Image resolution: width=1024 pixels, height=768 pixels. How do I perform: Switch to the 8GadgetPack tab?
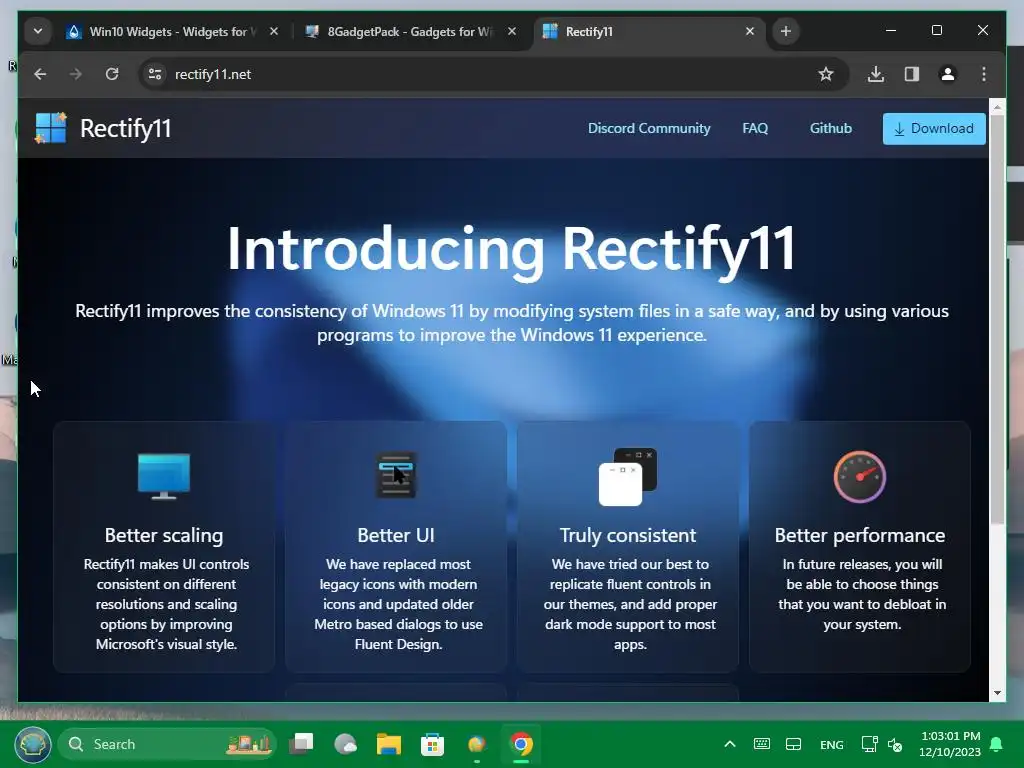409,31
